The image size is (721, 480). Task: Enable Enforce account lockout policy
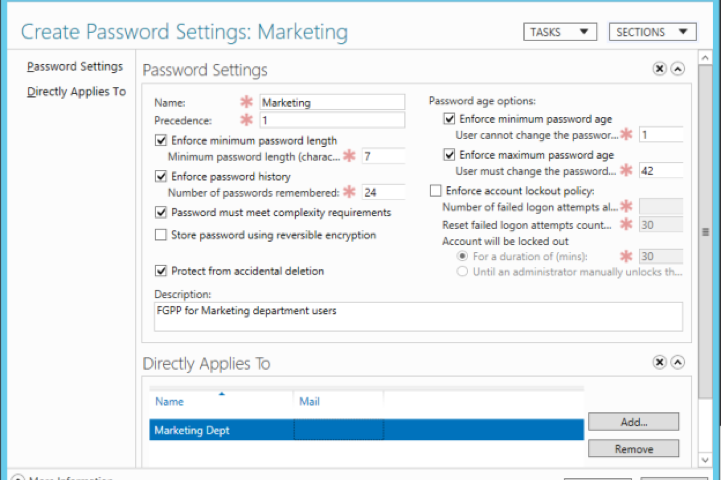(x=435, y=191)
